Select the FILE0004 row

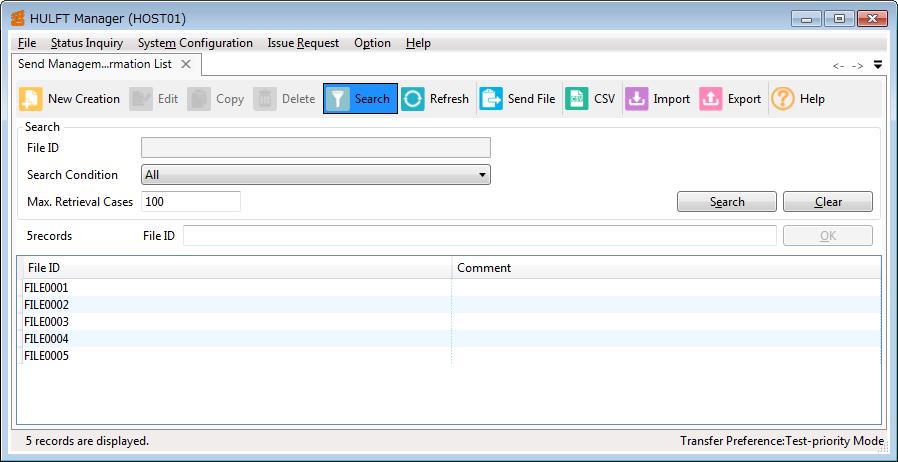click(x=450, y=339)
